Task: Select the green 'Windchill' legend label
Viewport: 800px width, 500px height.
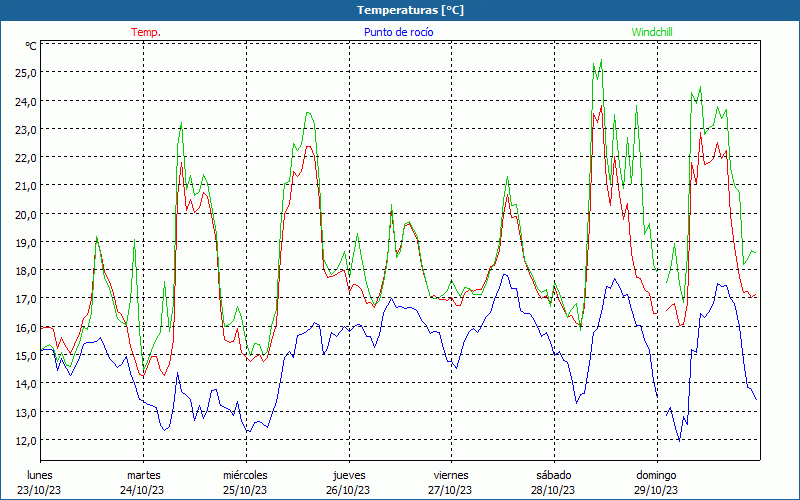Action: point(652,32)
